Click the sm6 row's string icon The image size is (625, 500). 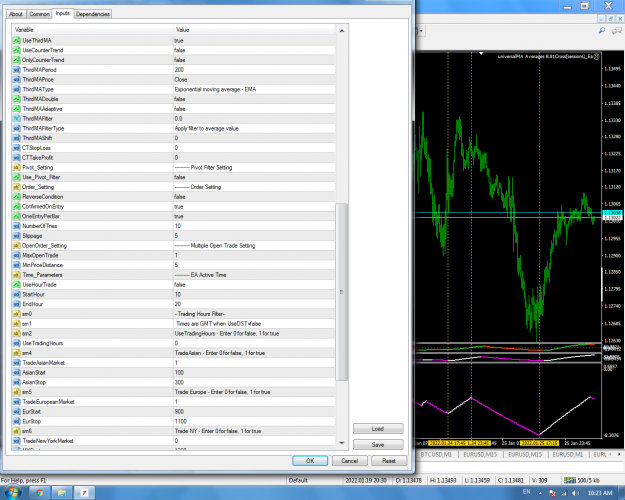click(x=16, y=431)
